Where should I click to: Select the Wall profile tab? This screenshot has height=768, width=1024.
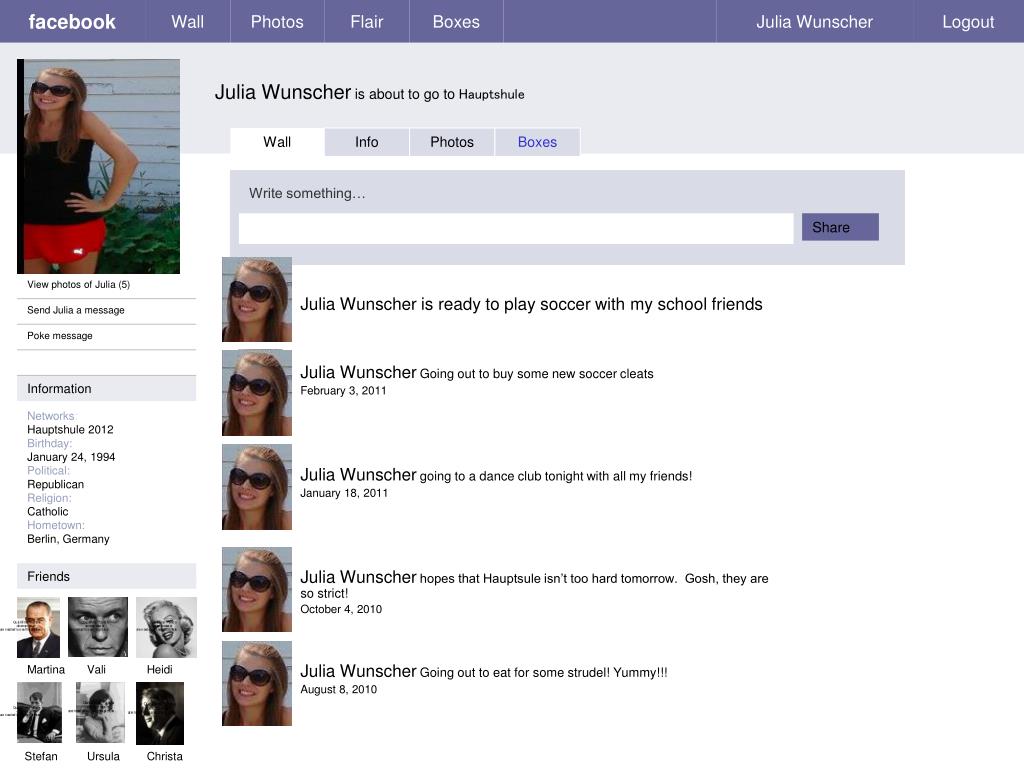(x=277, y=142)
